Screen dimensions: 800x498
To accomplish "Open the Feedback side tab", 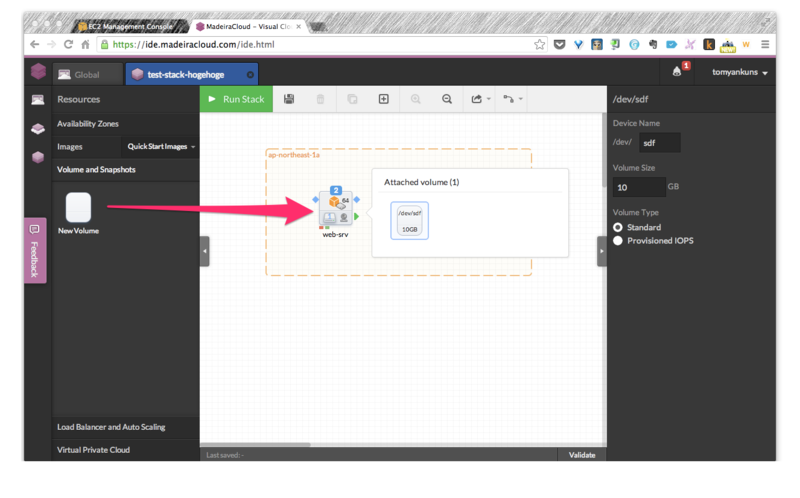I will pyautogui.click(x=35, y=251).
